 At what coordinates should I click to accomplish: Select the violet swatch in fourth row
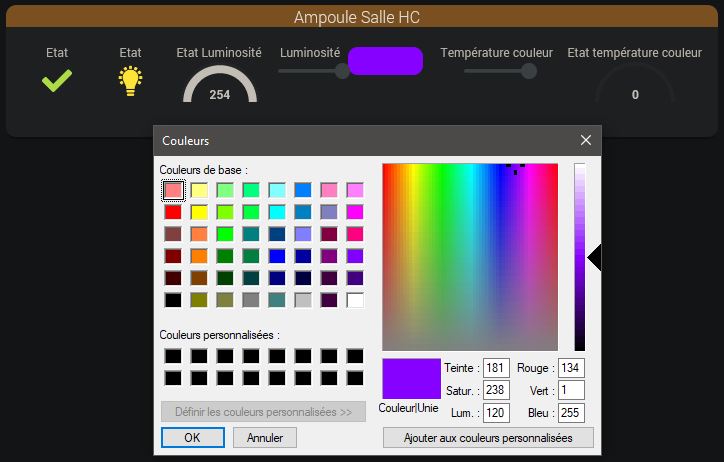pyautogui.click(x=355, y=256)
